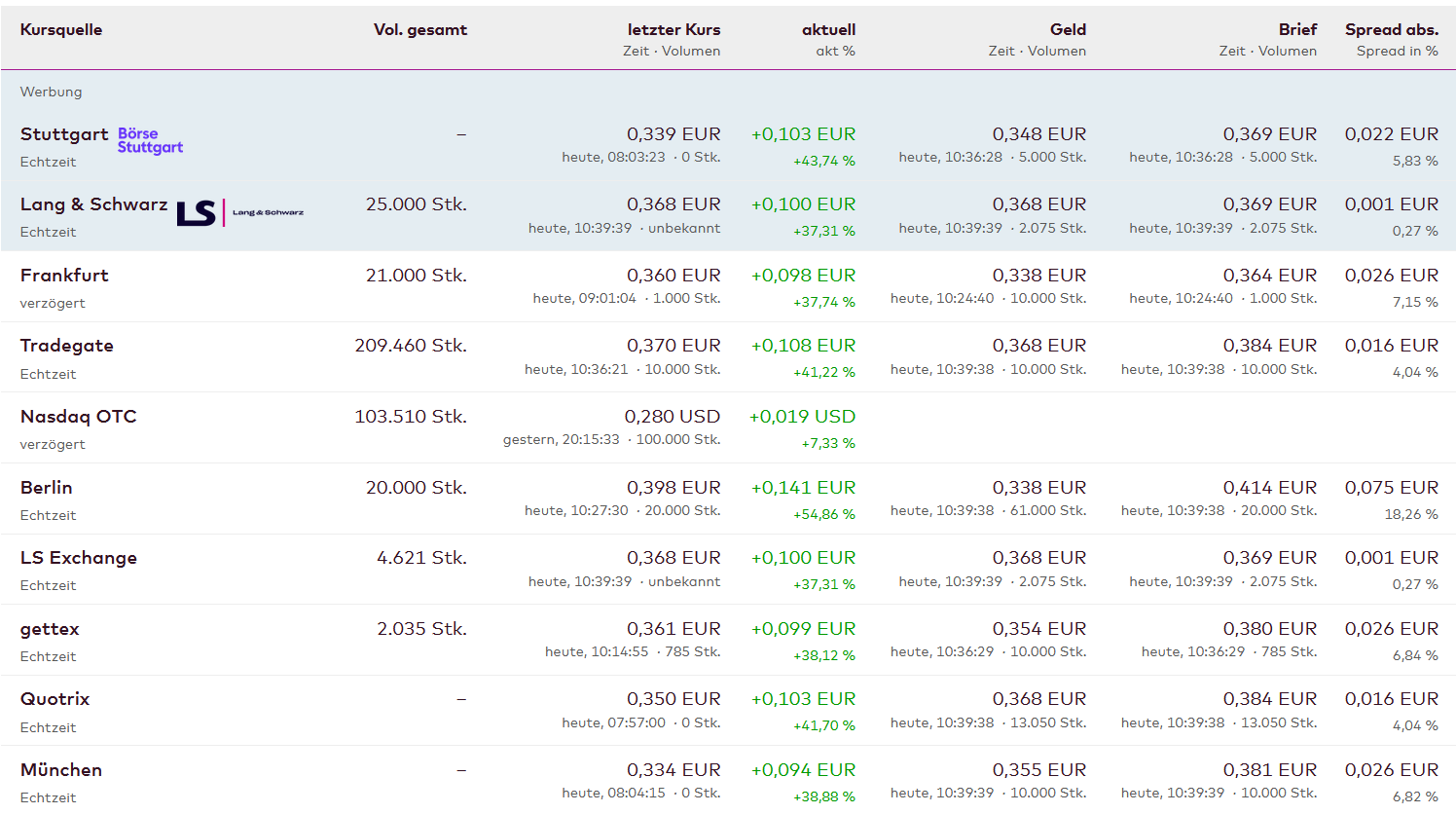
Task: Click Nasdaq OTC volume 103.510 Stk.
Action: (411, 417)
